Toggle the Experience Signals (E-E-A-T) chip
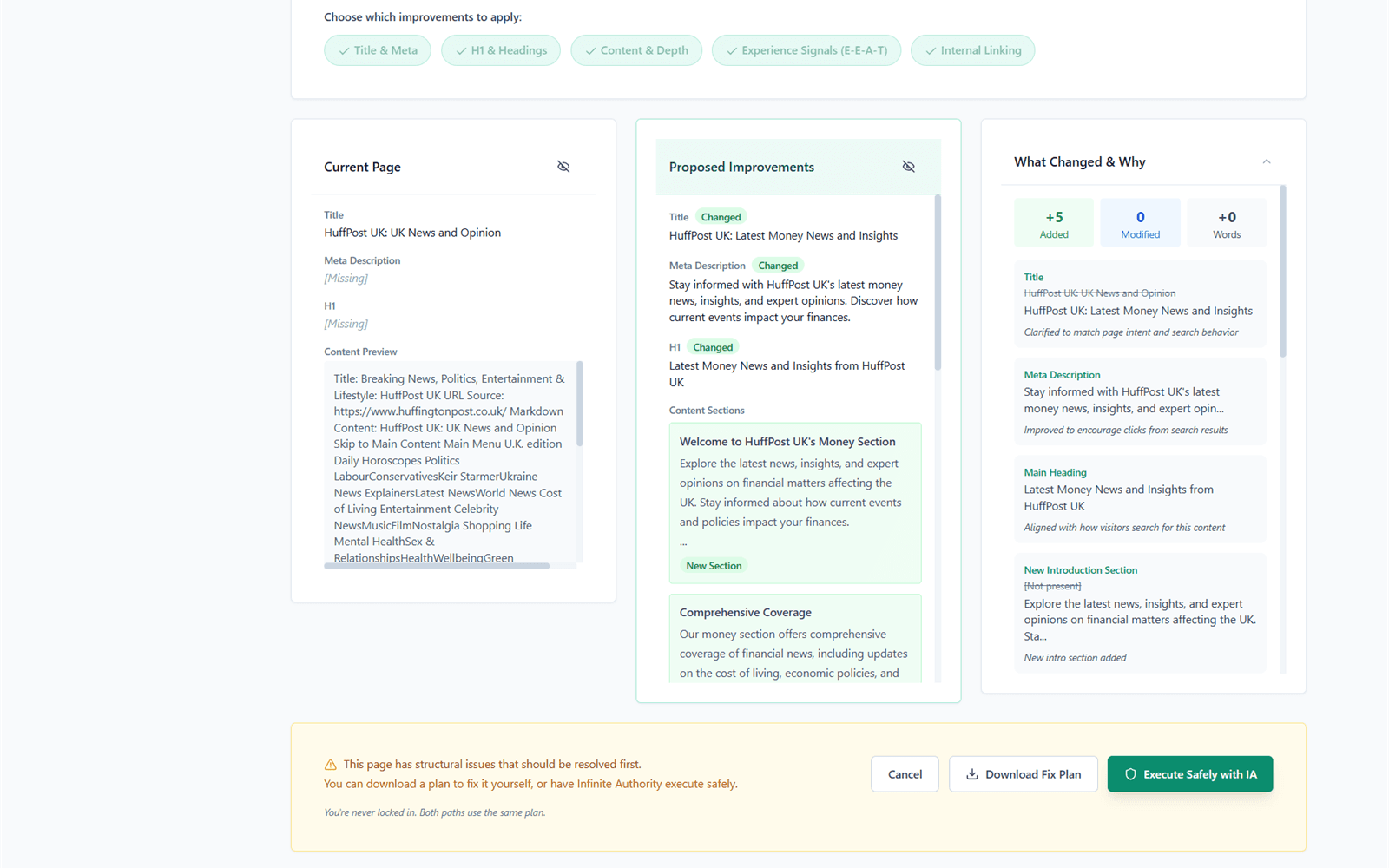This screenshot has width=1389, height=868. click(x=806, y=50)
